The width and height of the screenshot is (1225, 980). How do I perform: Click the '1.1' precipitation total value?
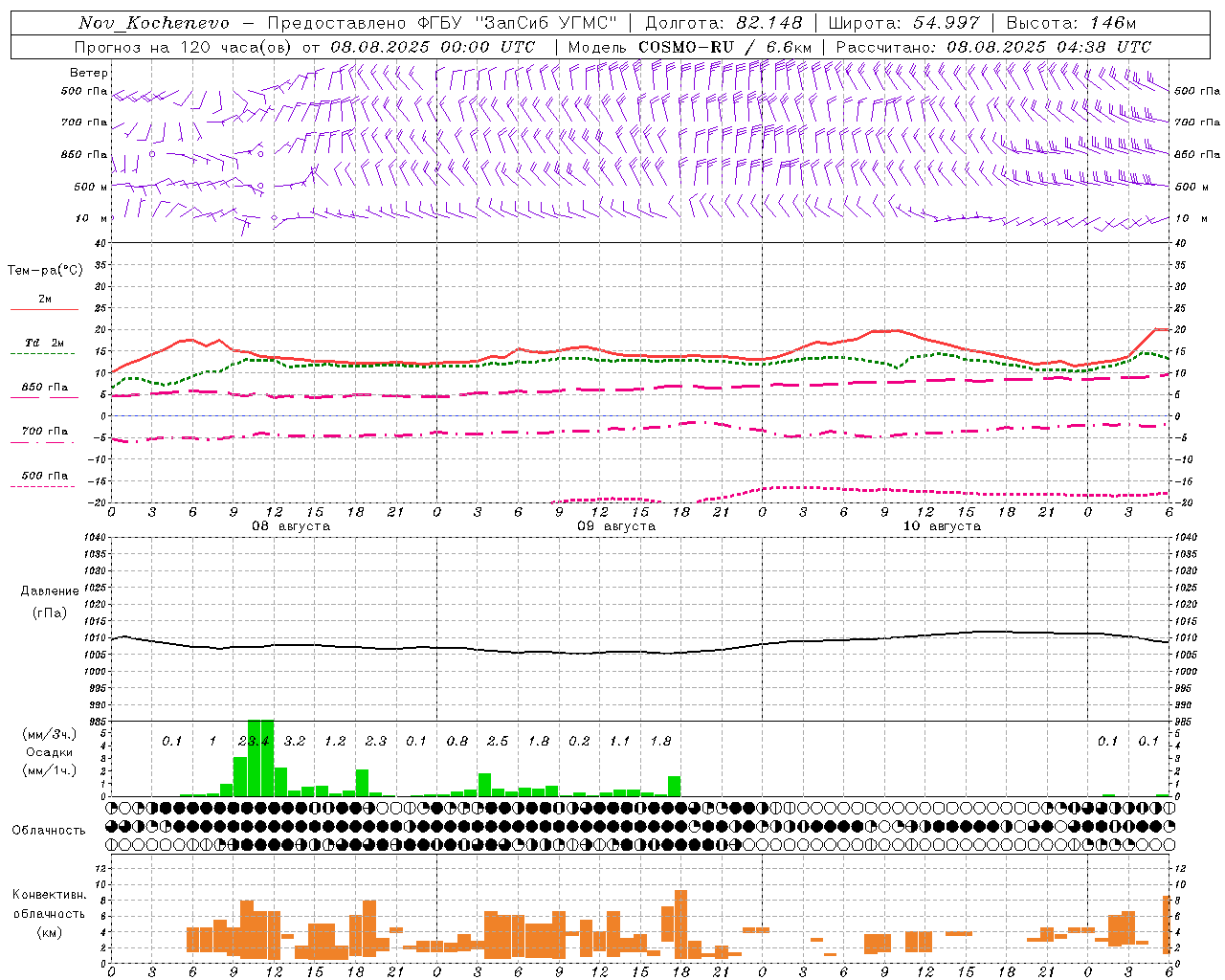click(x=620, y=742)
